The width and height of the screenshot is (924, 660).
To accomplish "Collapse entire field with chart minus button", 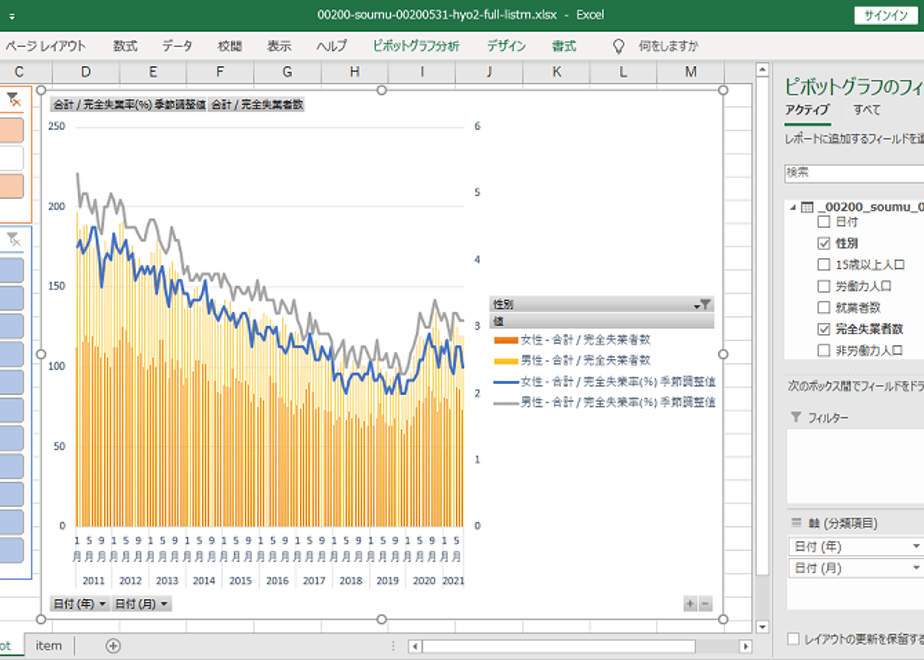I will (705, 603).
